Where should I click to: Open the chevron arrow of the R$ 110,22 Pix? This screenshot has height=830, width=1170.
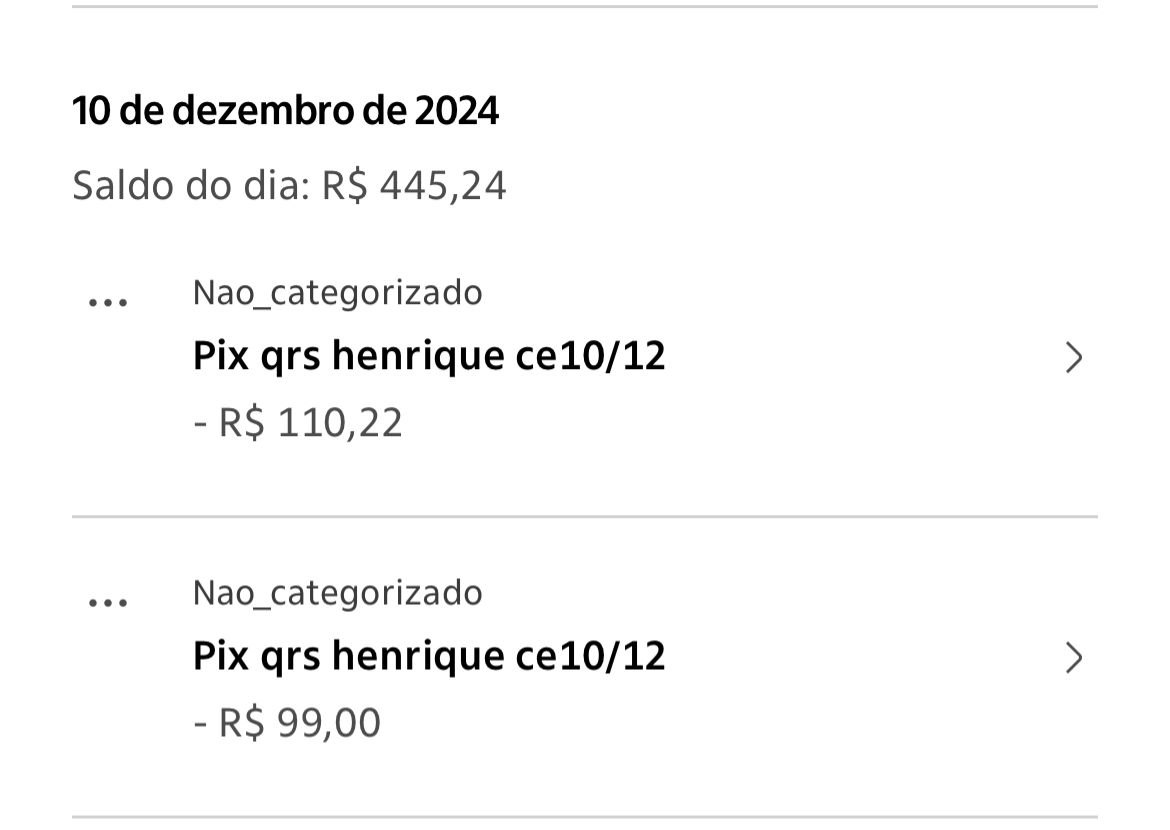(x=1073, y=357)
